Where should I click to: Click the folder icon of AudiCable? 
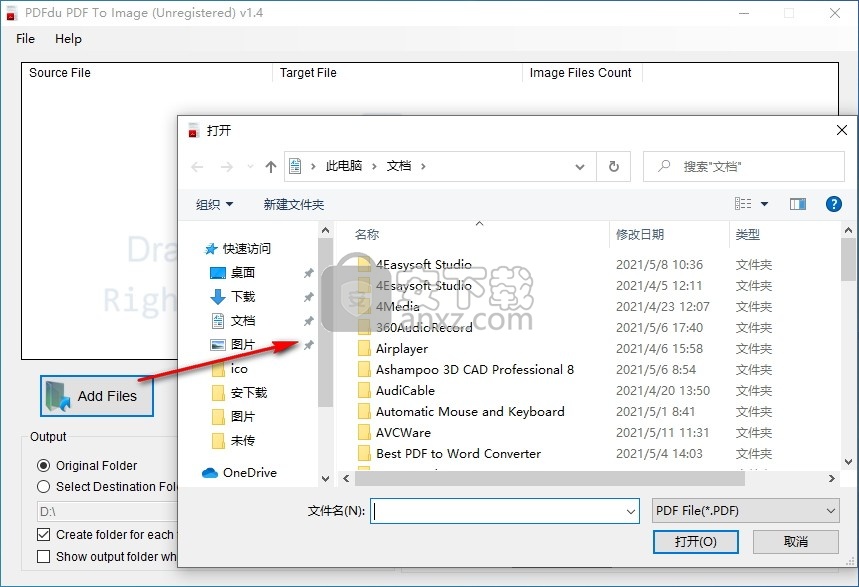(x=364, y=390)
